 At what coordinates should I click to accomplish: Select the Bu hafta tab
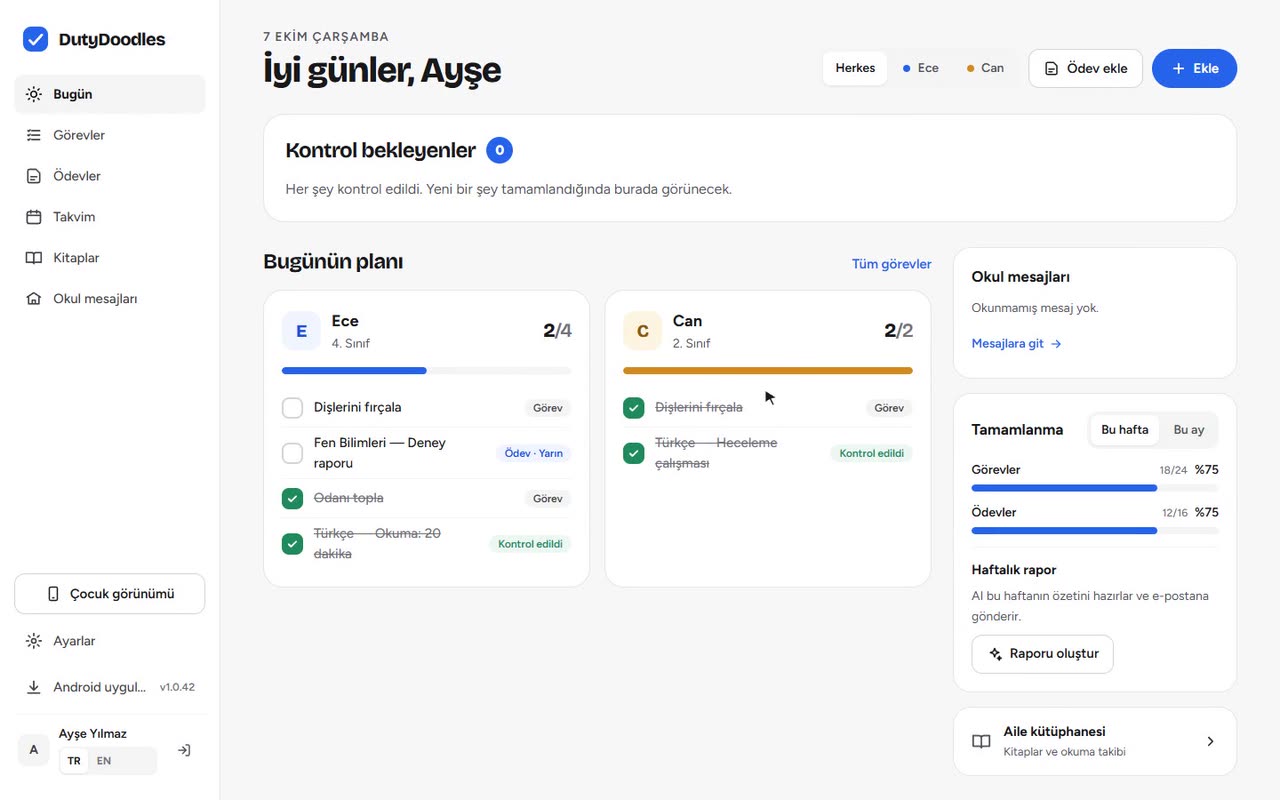pos(1125,430)
